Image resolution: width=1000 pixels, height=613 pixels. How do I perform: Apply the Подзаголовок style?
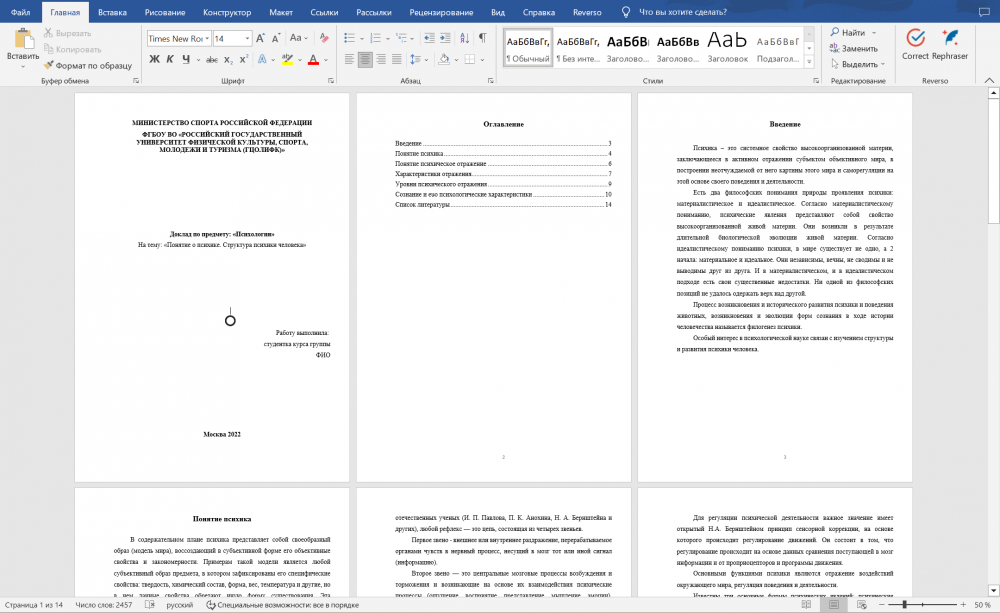[778, 48]
